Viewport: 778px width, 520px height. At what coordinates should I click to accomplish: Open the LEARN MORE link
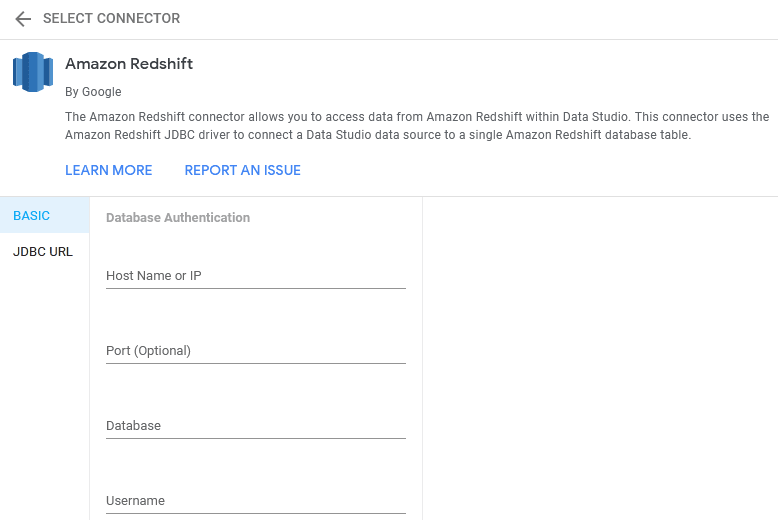tap(109, 170)
